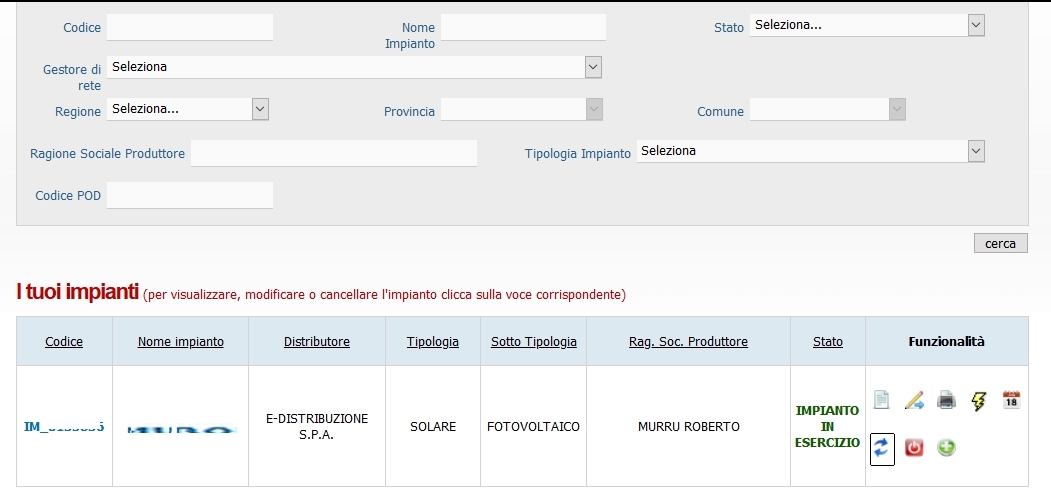The image size is (1051, 495).
Task: Sort table by Stato column
Action: 828,341
